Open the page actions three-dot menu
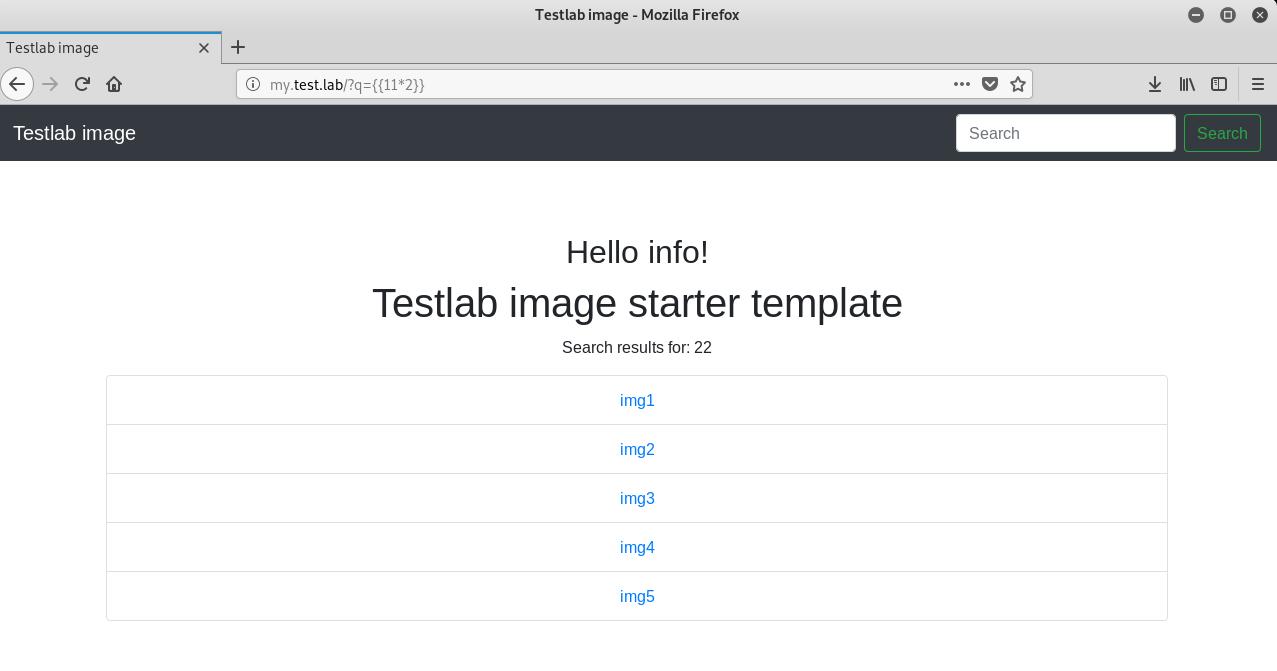Screen dimensions: 1277x671 click(962, 84)
